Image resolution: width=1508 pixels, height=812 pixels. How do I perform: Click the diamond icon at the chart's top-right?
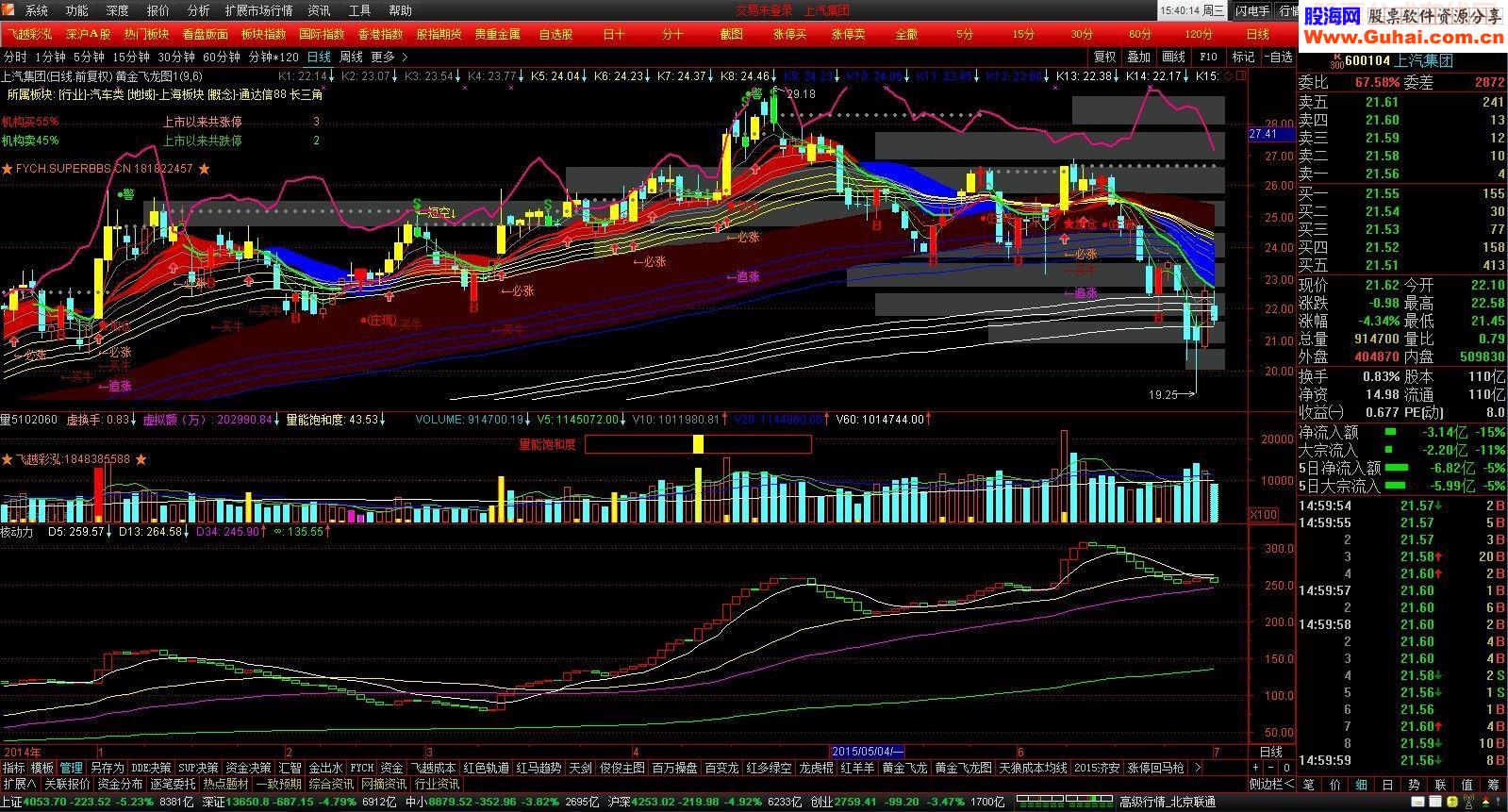tap(1230, 75)
